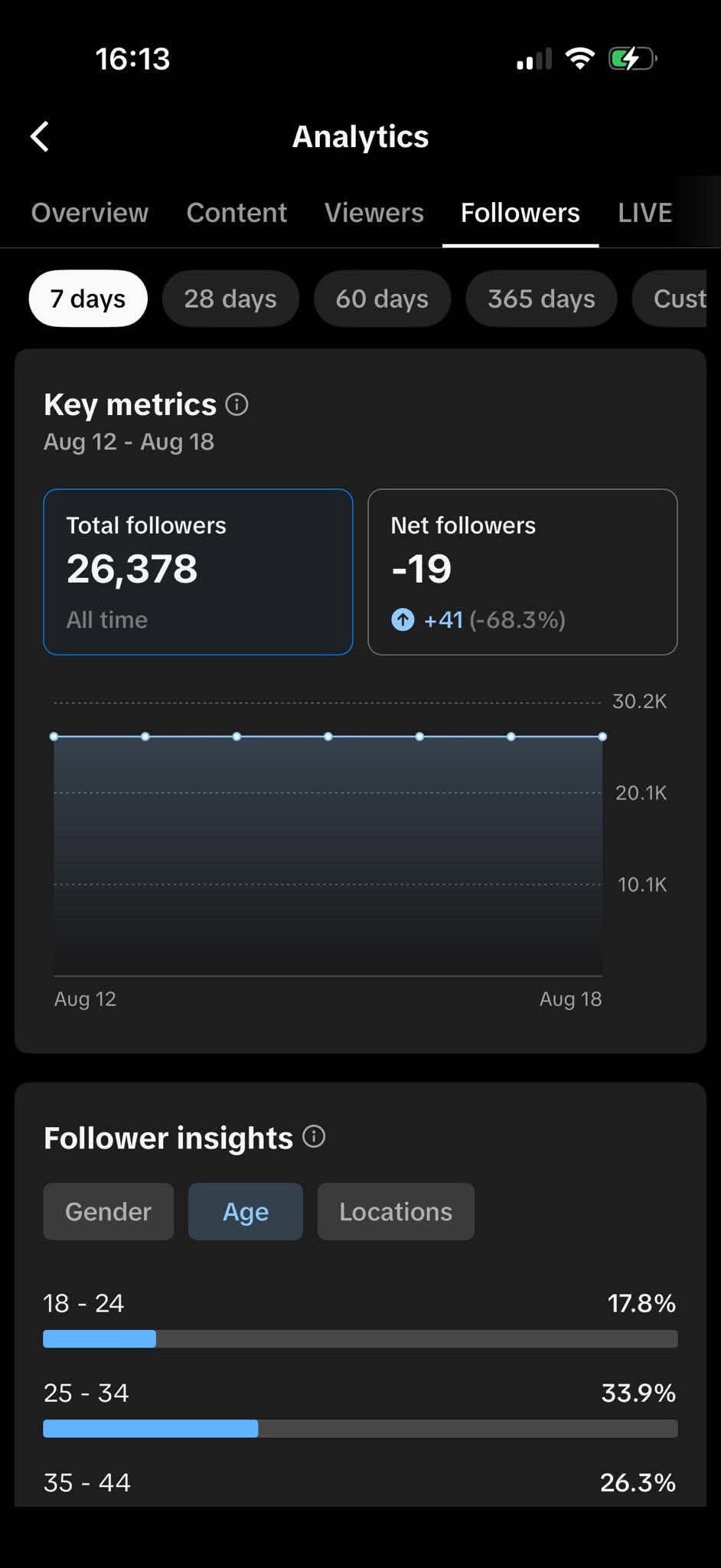The width and height of the screenshot is (721, 1568).
Task: Tap the back arrow icon
Action: point(40,137)
